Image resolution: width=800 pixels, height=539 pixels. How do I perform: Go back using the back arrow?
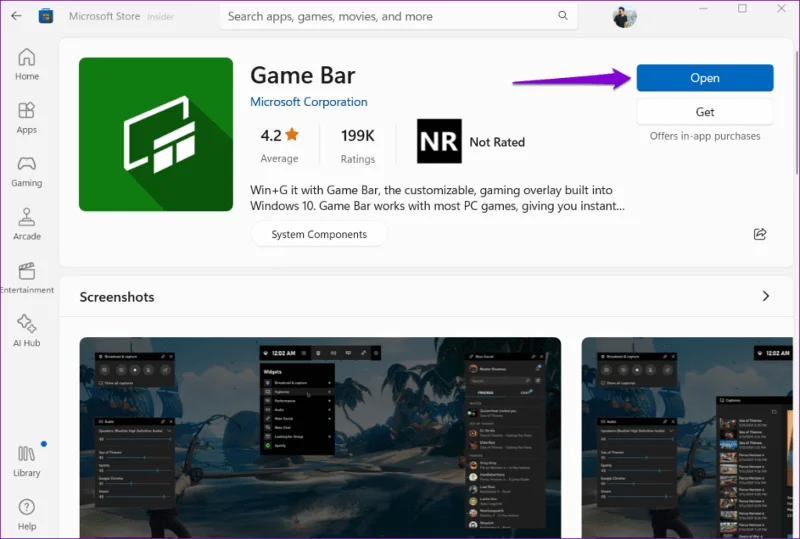point(16,16)
